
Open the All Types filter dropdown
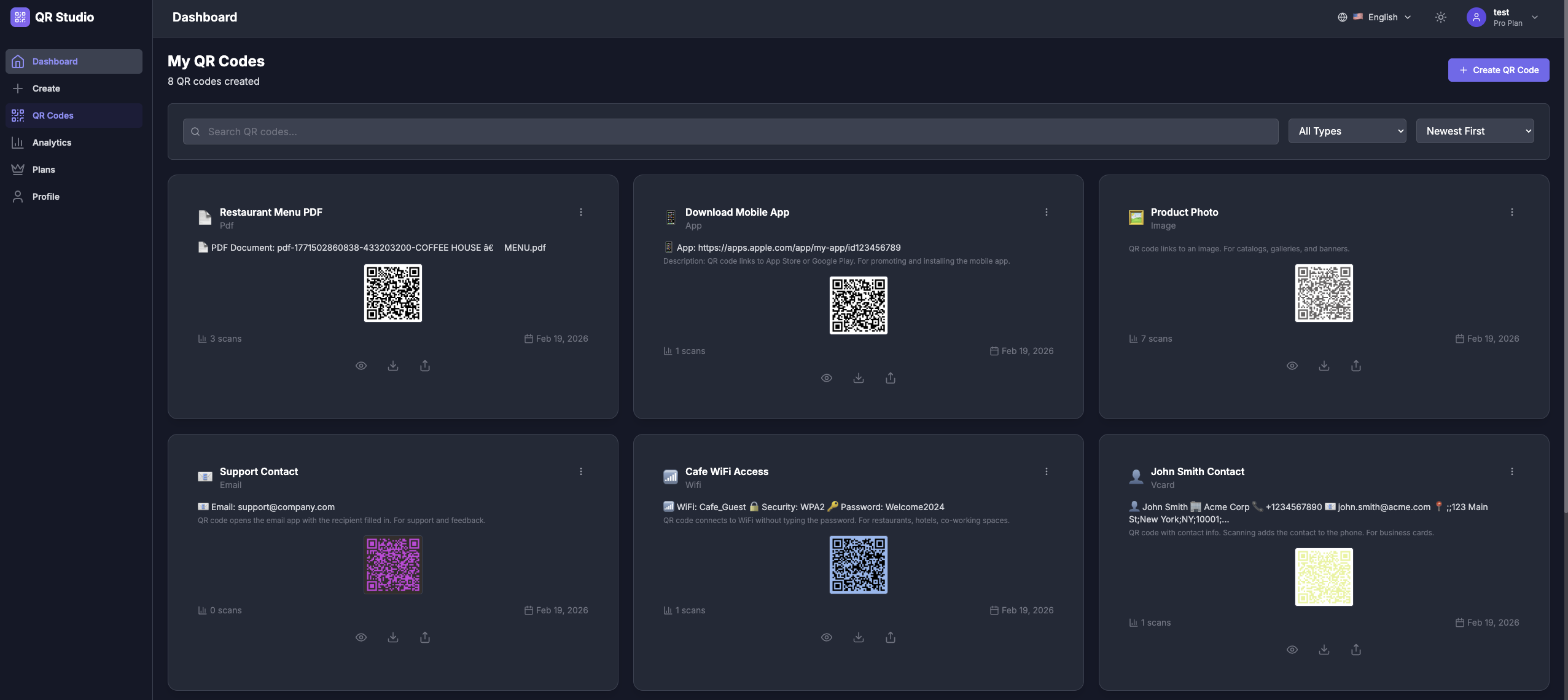[1348, 130]
